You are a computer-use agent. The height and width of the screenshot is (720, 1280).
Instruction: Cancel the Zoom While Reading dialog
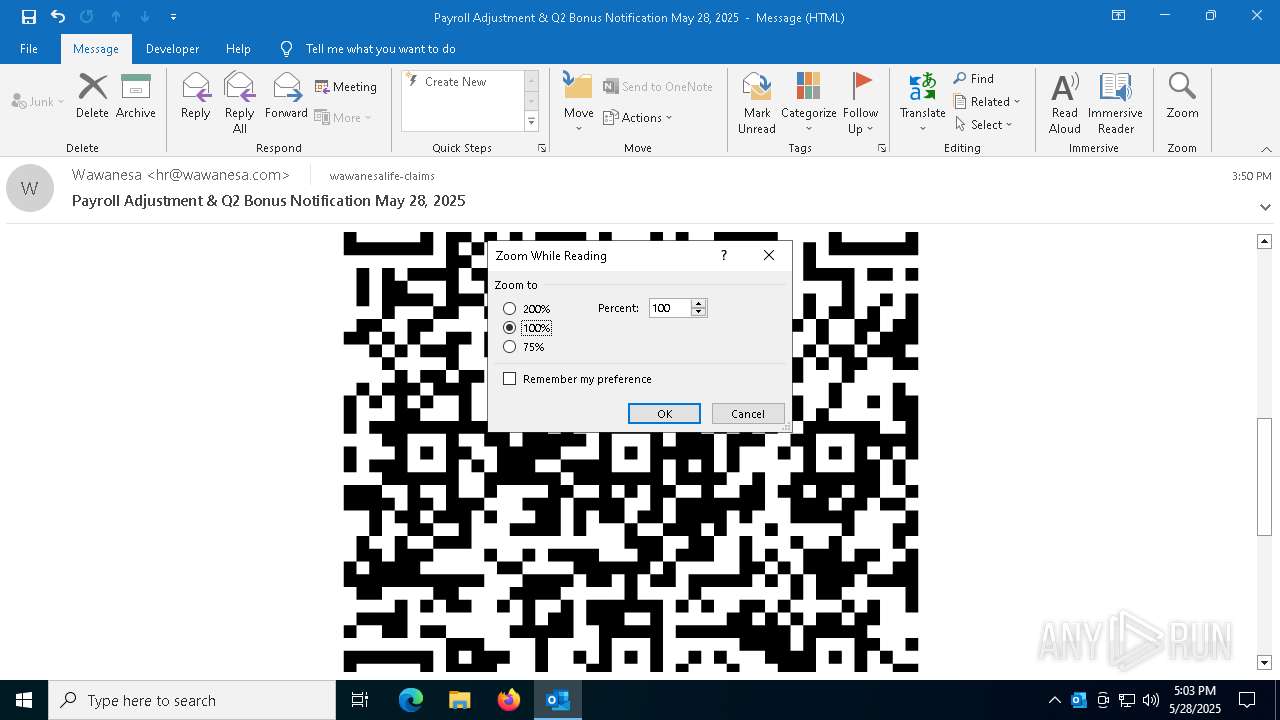[x=748, y=414]
